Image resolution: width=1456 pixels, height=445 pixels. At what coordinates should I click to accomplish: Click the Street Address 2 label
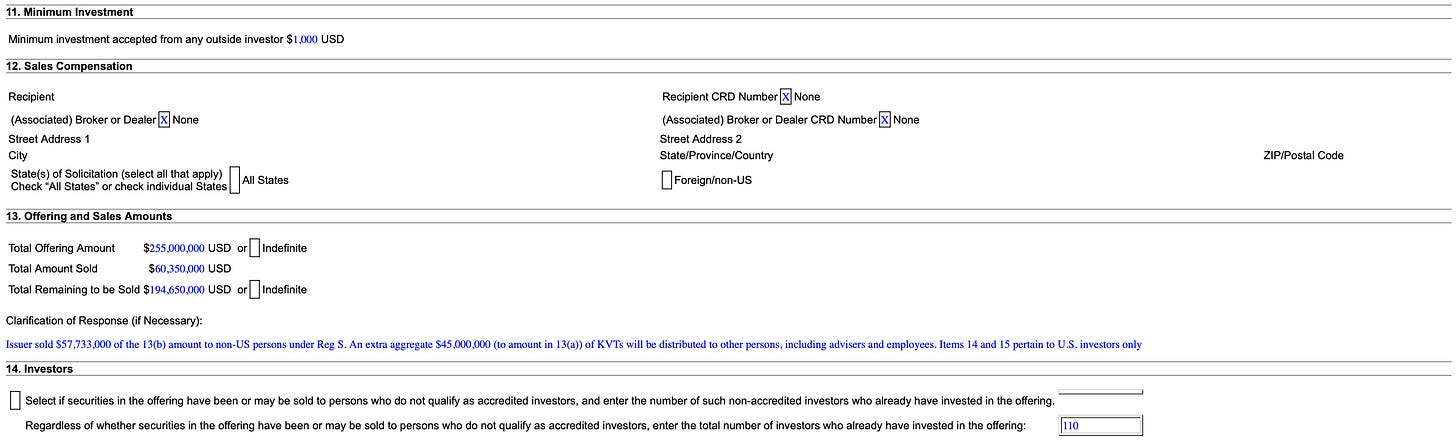click(701, 139)
